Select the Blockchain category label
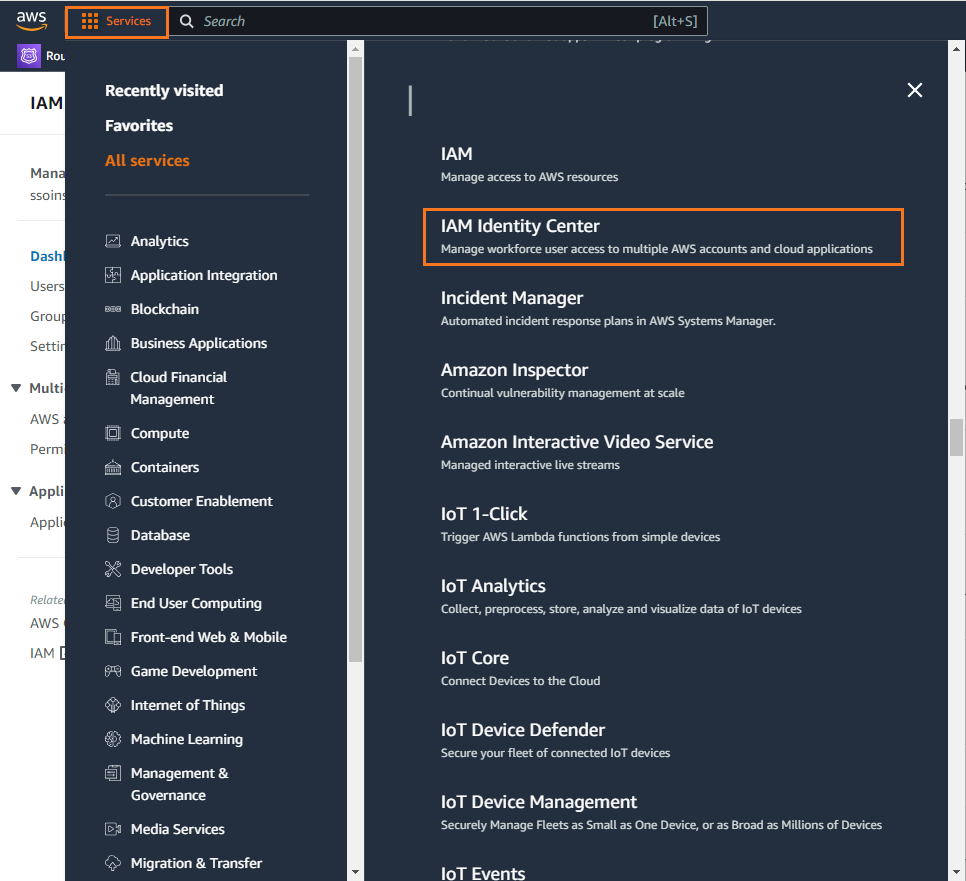966x881 pixels. [x=164, y=309]
